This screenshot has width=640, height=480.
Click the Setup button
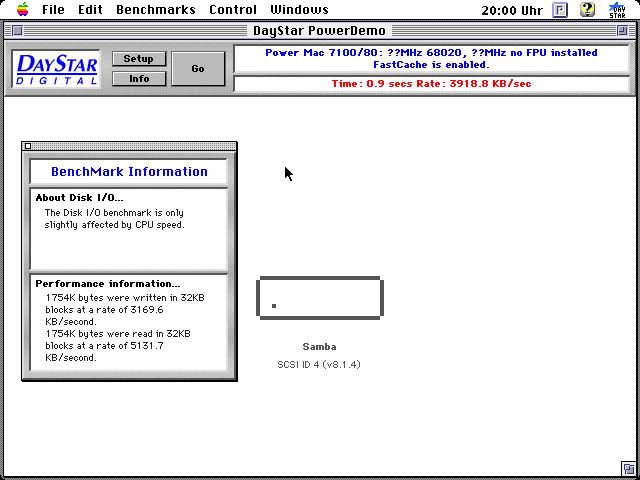click(x=139, y=59)
